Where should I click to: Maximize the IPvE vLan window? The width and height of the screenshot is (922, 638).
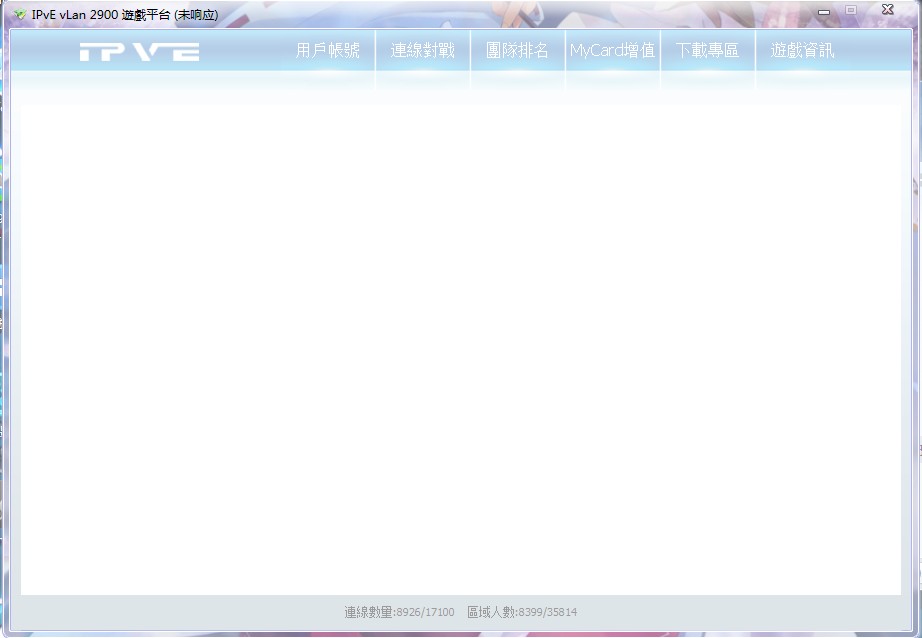point(851,10)
